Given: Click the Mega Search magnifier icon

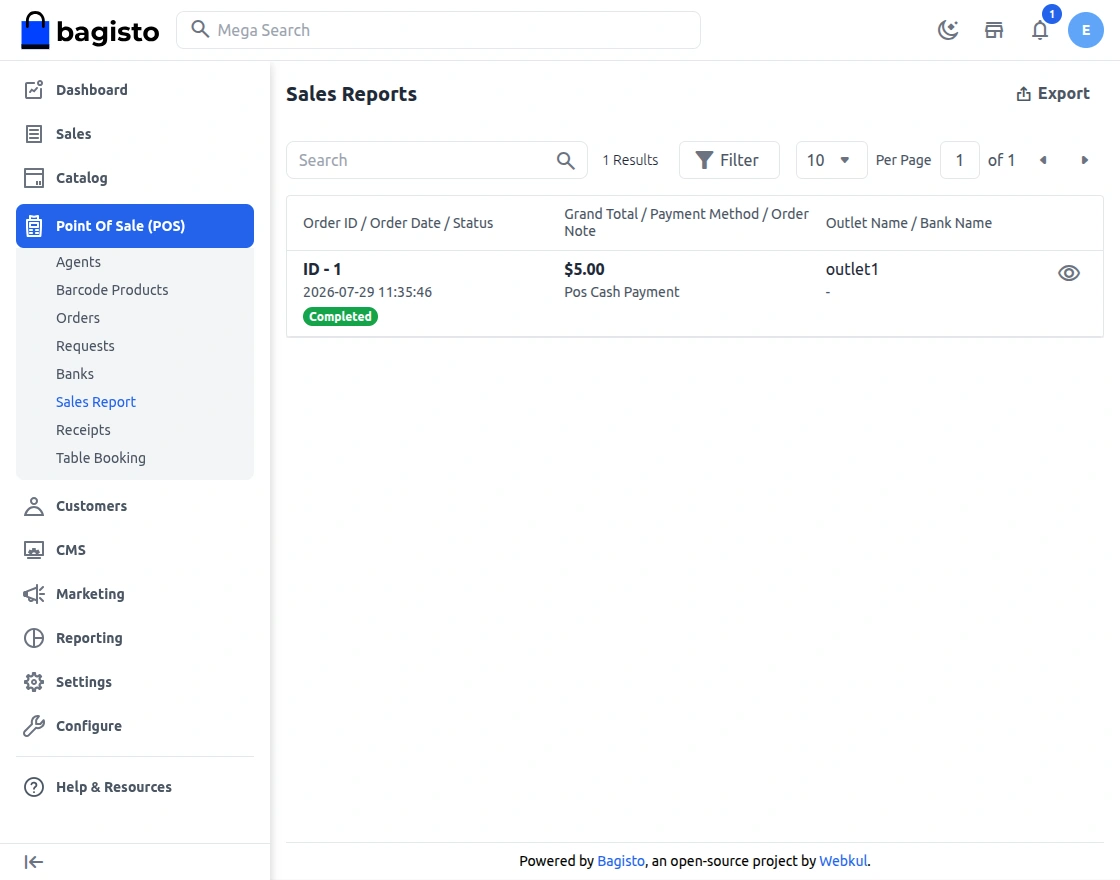Looking at the screenshot, I should tap(200, 29).
